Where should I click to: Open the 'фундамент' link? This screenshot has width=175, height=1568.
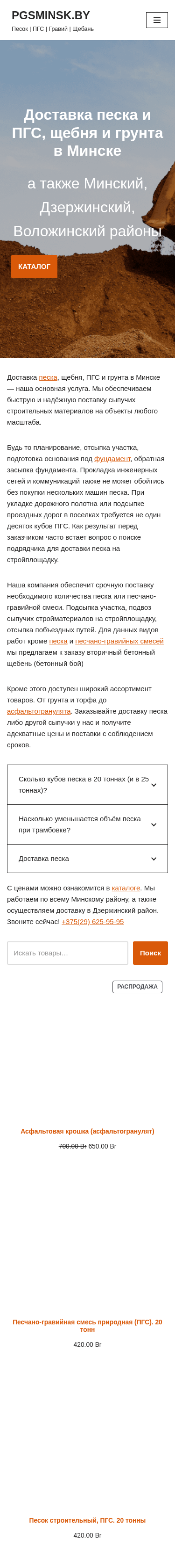(x=112, y=458)
